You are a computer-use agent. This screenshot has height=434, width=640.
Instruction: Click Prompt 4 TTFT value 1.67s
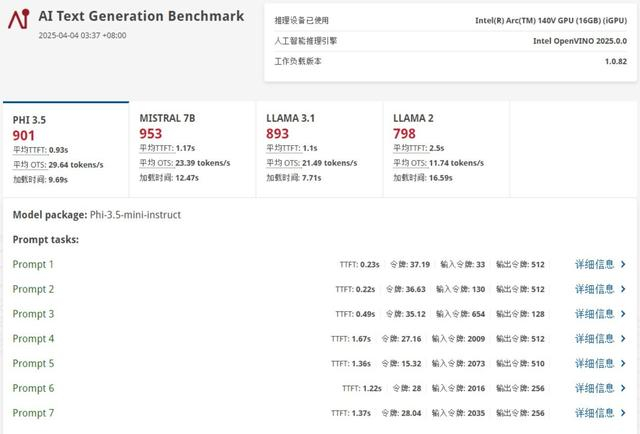(361, 339)
